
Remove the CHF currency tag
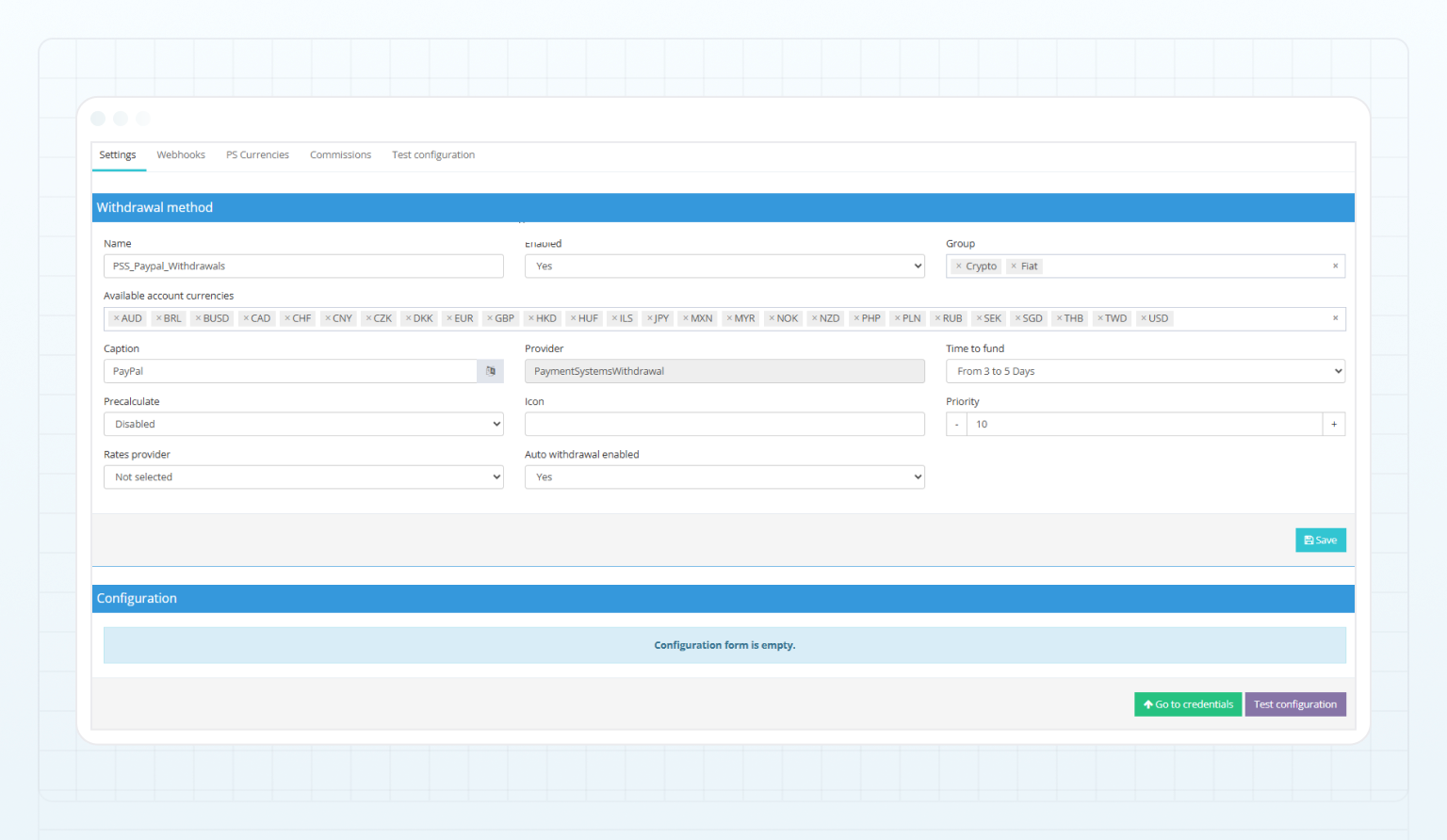click(287, 318)
